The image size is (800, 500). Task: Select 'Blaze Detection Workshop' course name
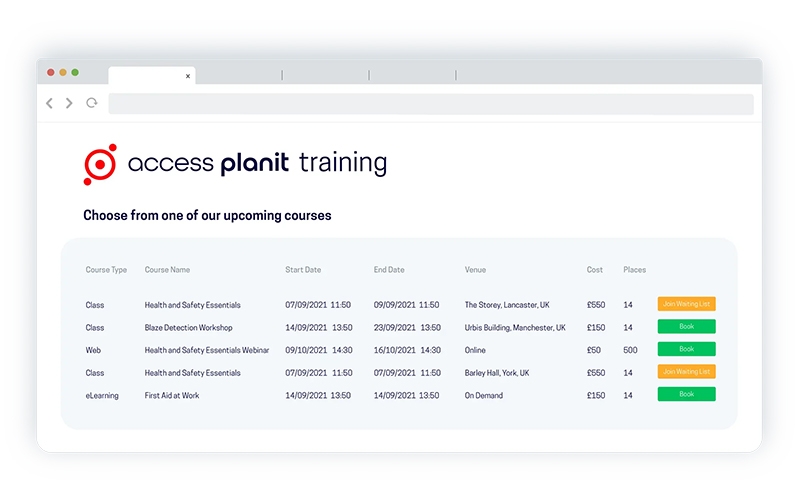(x=188, y=328)
